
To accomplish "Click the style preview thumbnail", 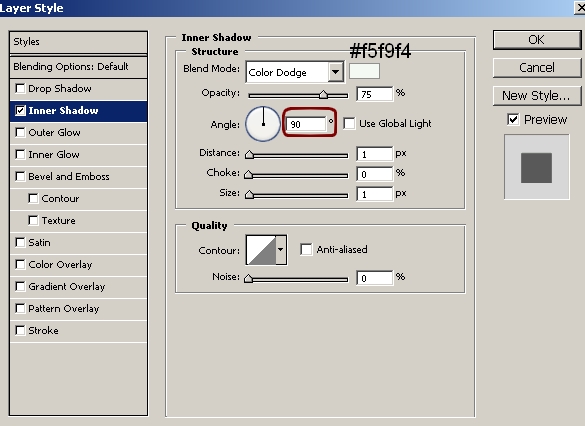I will (x=536, y=167).
